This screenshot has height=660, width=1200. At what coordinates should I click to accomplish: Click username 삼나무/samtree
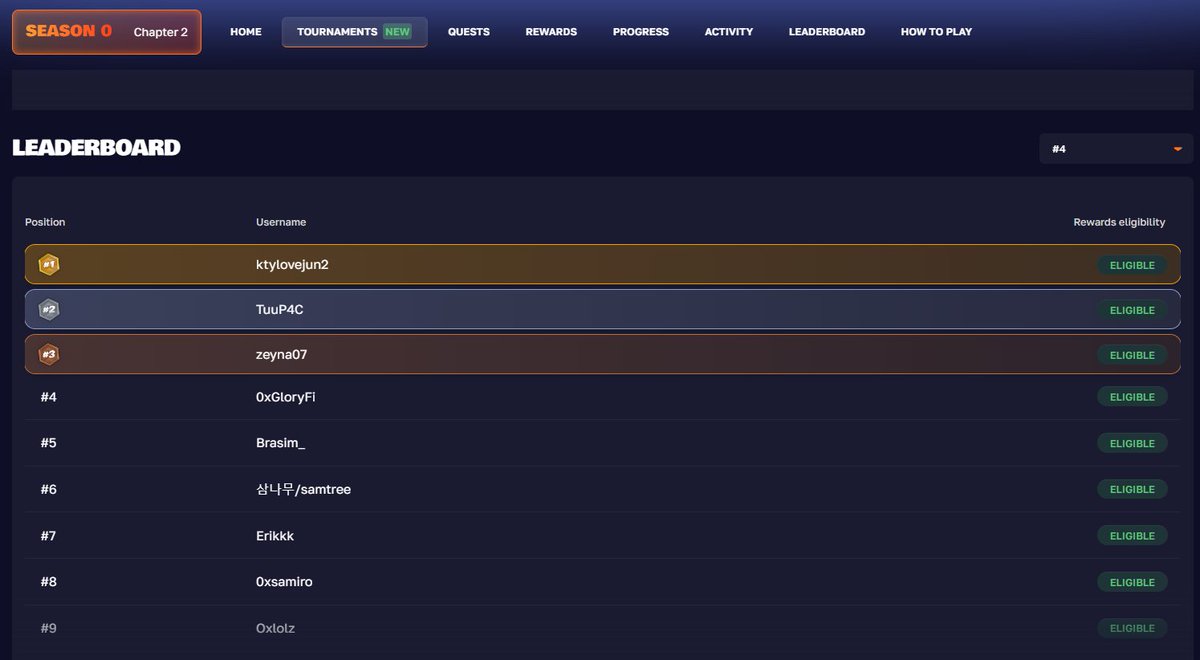pos(303,489)
